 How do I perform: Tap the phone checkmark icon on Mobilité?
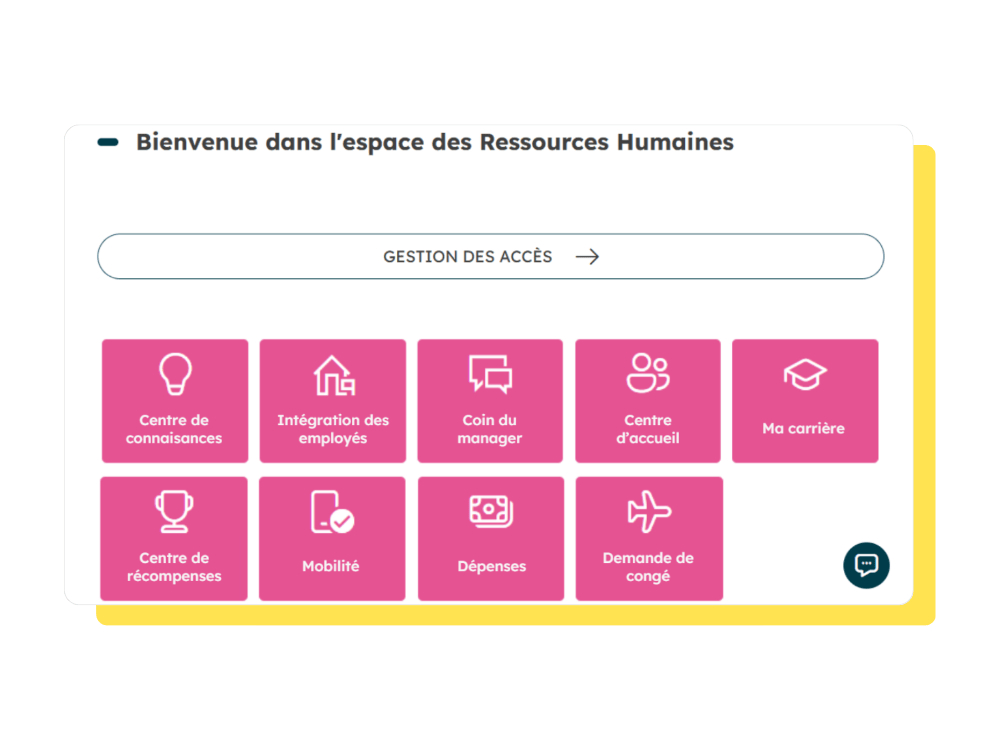(332, 512)
